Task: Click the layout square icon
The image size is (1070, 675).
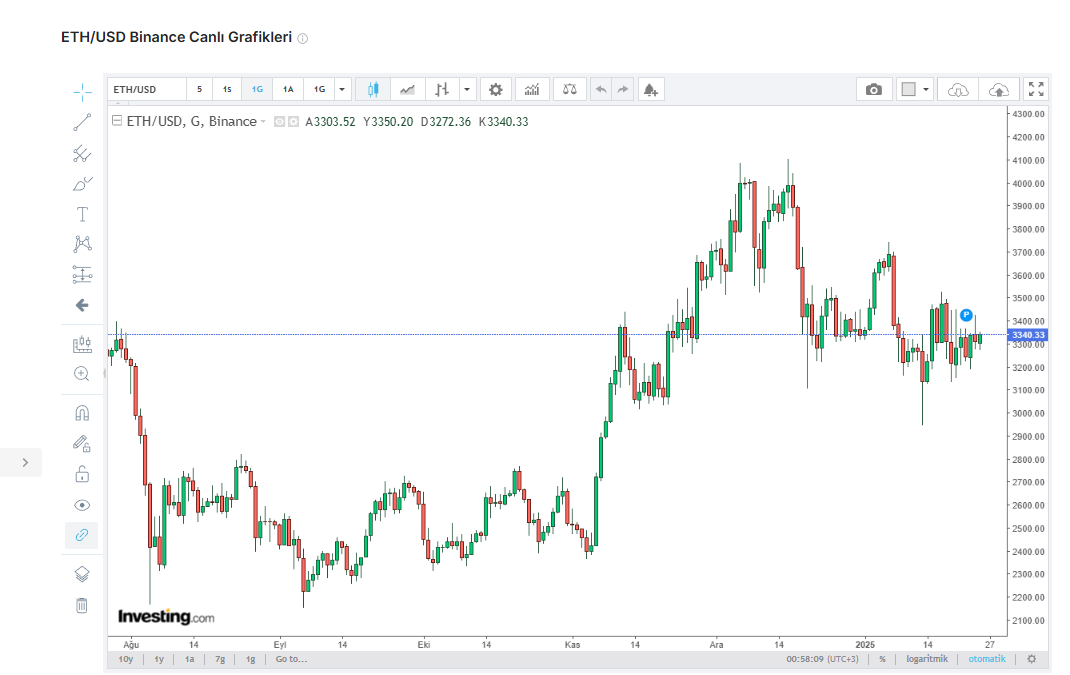Action: tap(909, 89)
